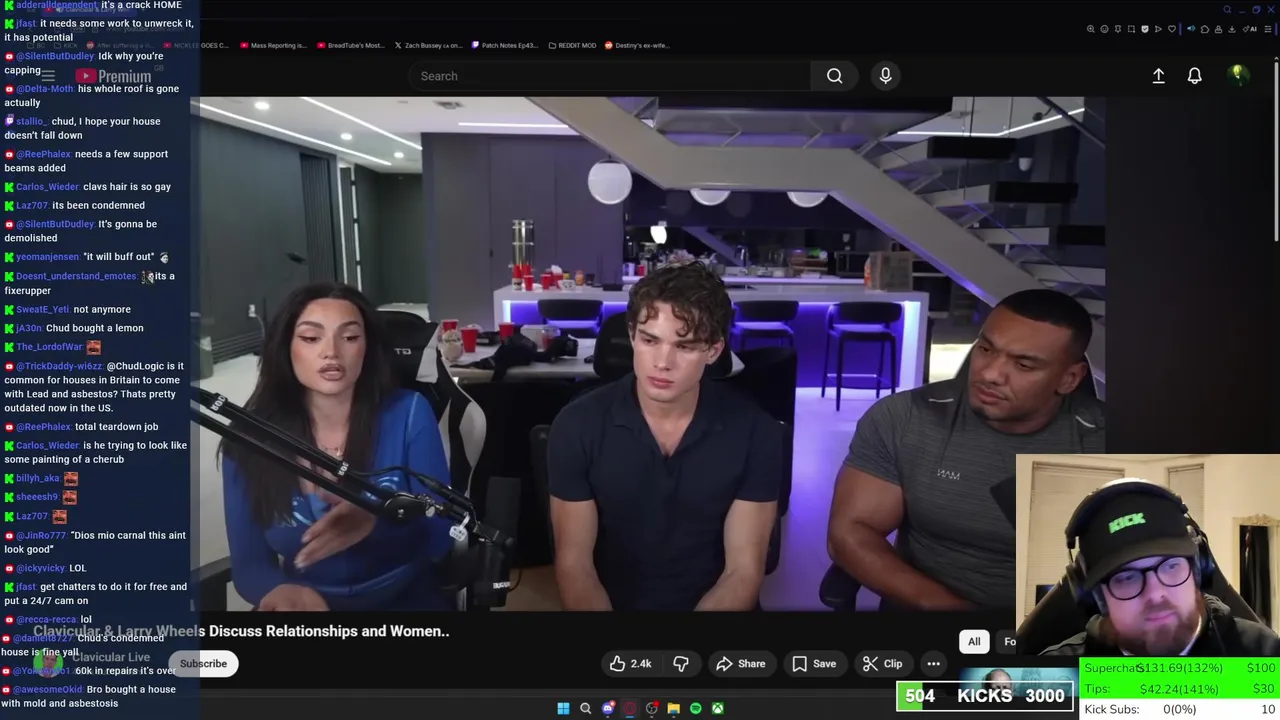Click the browser send/flow arrow icon
This screenshot has height=720, width=1280.
click(1158, 29)
